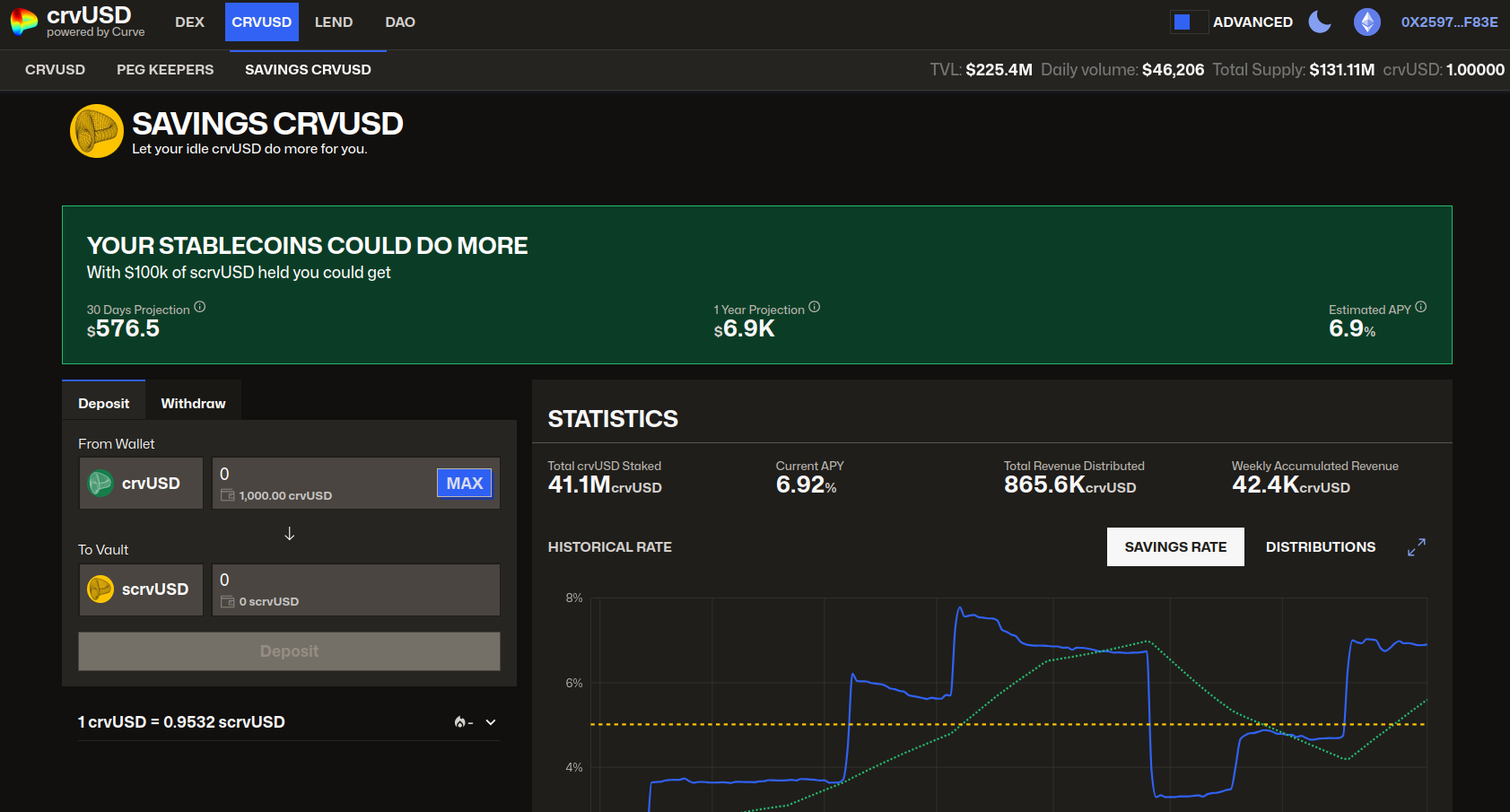Click the crvUSD token icon in From Wallet
The image size is (1510, 812).
pos(101,483)
